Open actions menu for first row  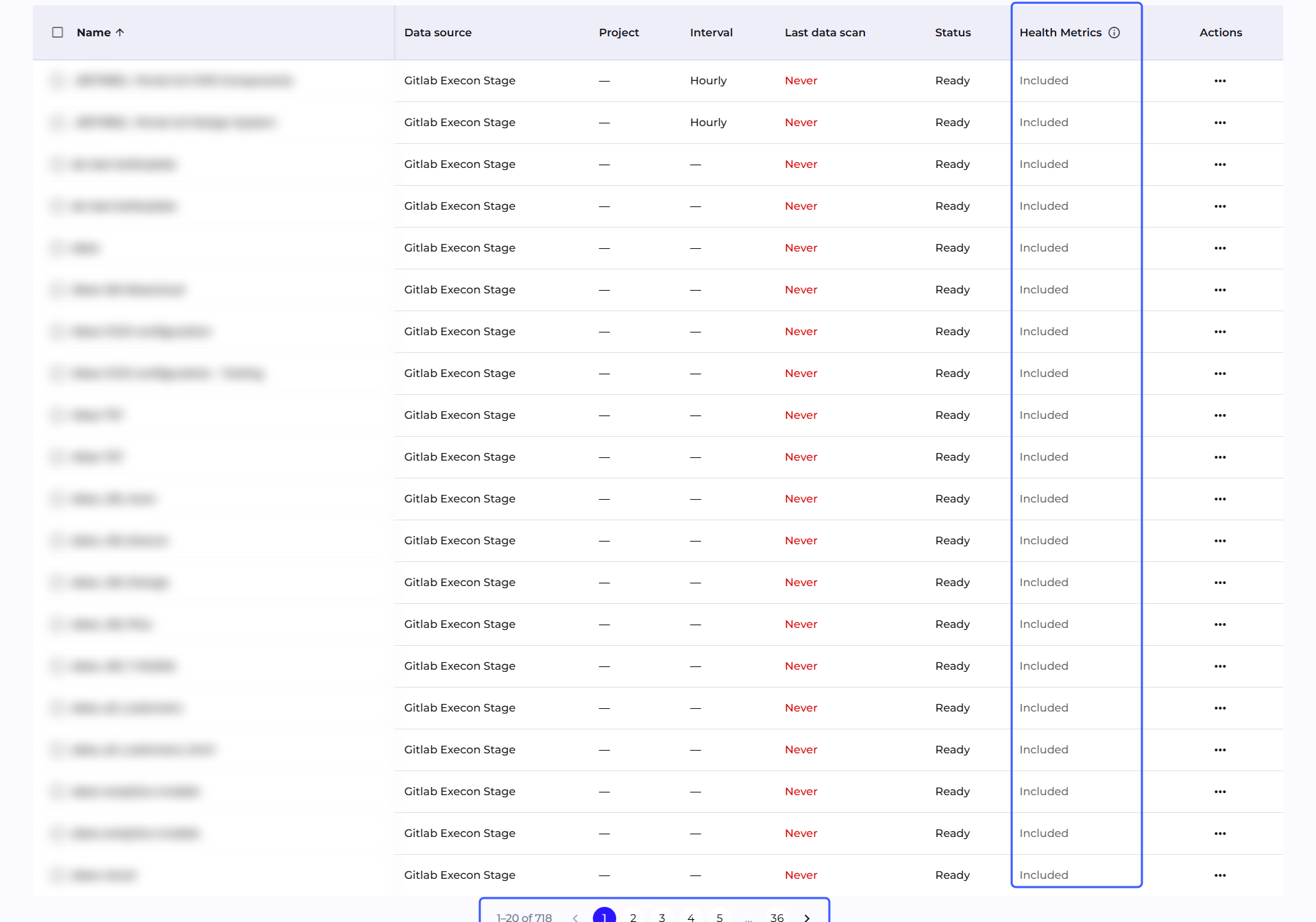coord(1220,81)
